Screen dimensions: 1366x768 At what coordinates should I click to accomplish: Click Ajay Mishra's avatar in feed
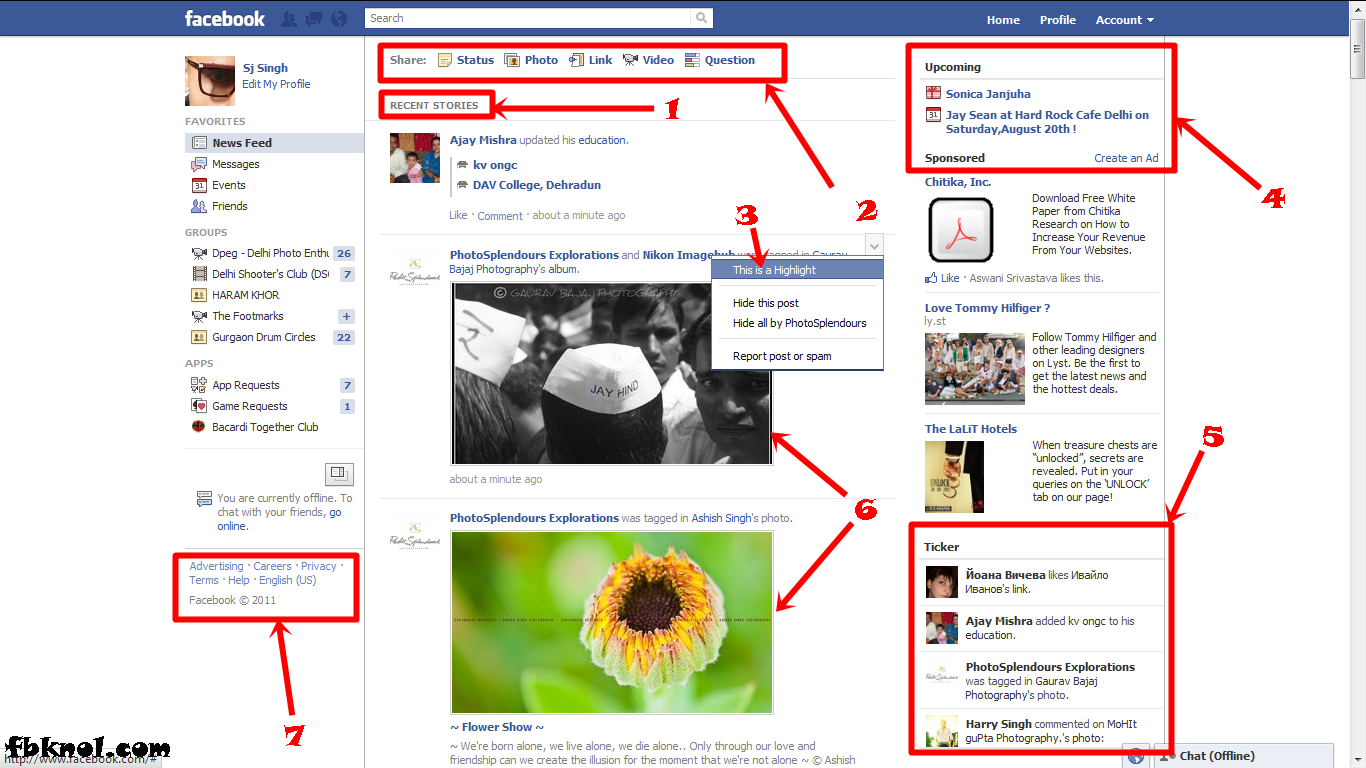click(415, 158)
